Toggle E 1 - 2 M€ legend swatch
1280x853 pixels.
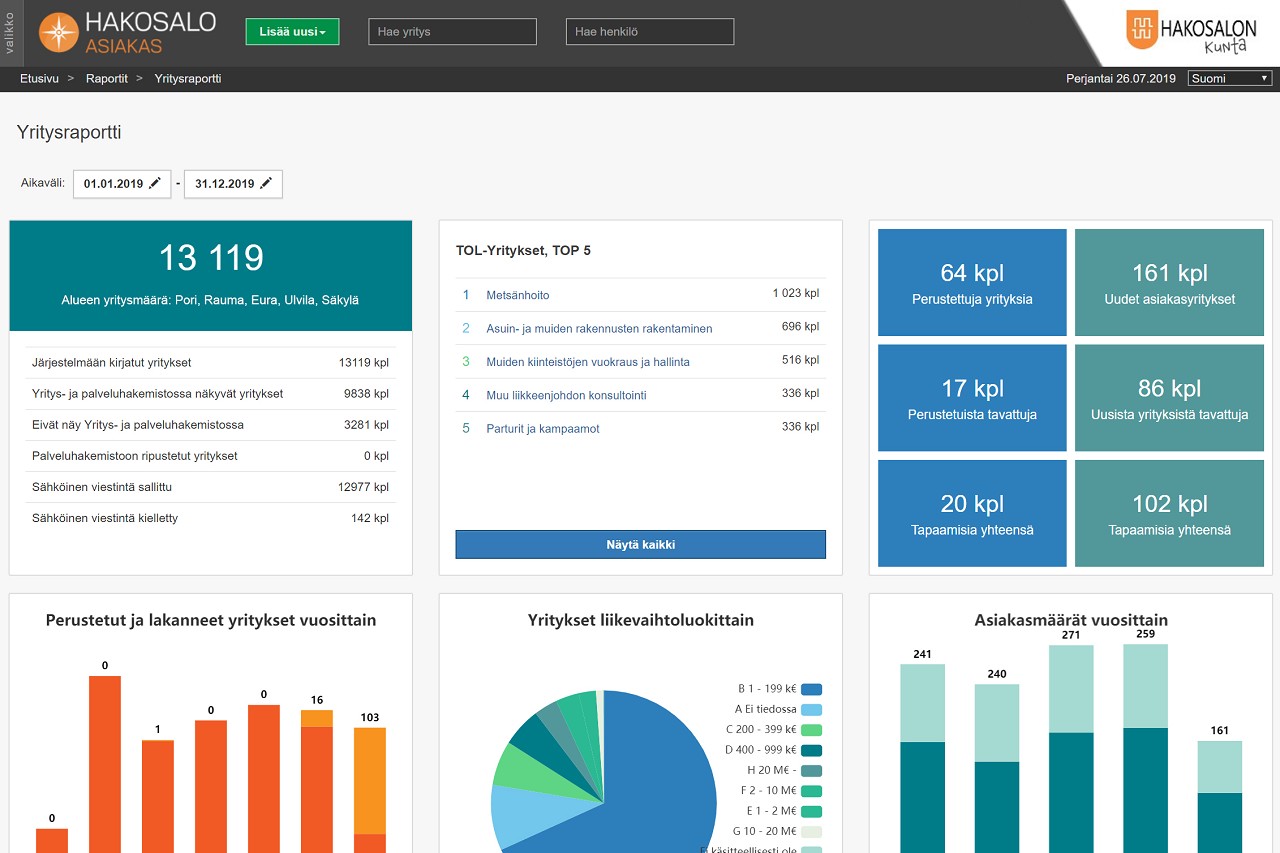[x=811, y=811]
